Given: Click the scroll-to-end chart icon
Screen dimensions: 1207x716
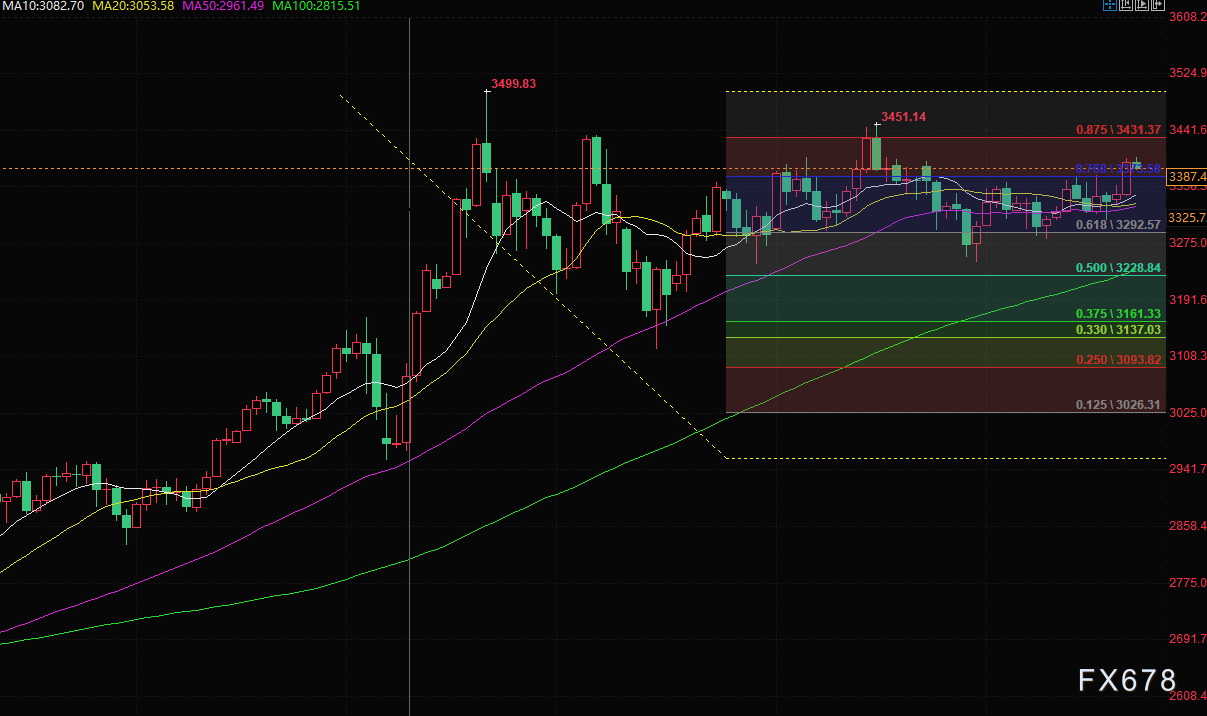Looking at the screenshot, I should click(x=1142, y=6).
